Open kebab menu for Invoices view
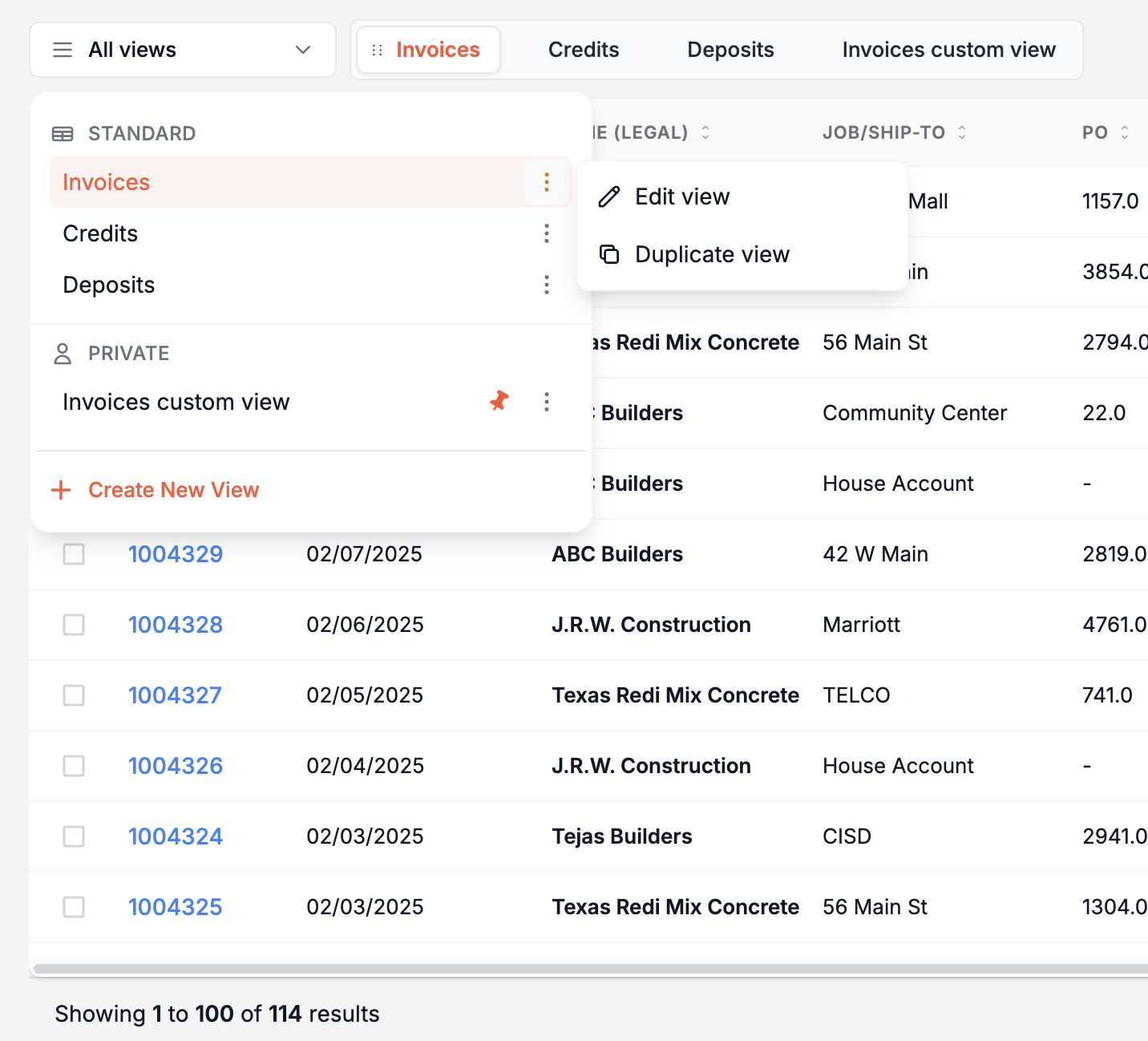 547,182
